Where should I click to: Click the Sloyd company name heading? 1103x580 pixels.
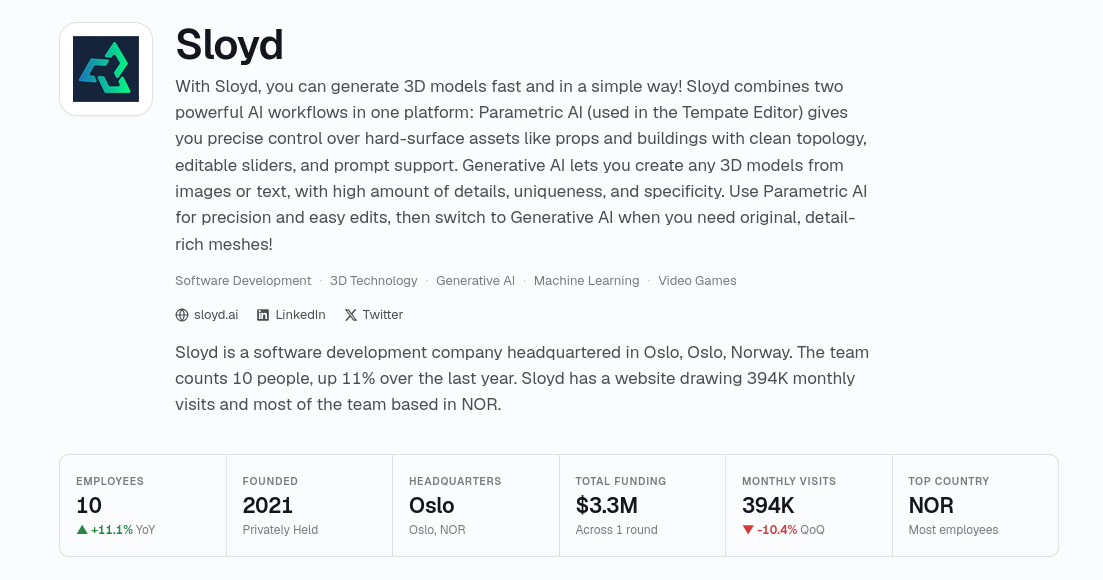tap(229, 44)
